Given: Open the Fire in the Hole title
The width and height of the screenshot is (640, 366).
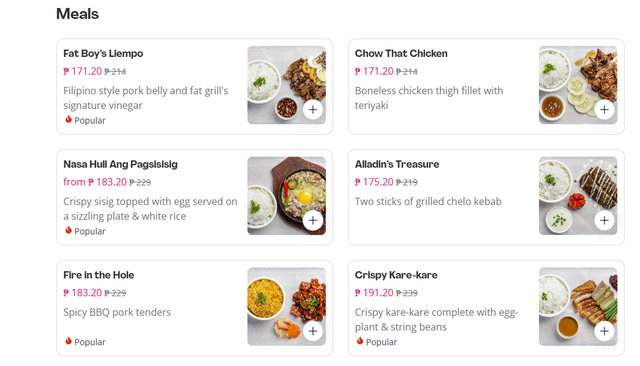Looking at the screenshot, I should point(99,275).
